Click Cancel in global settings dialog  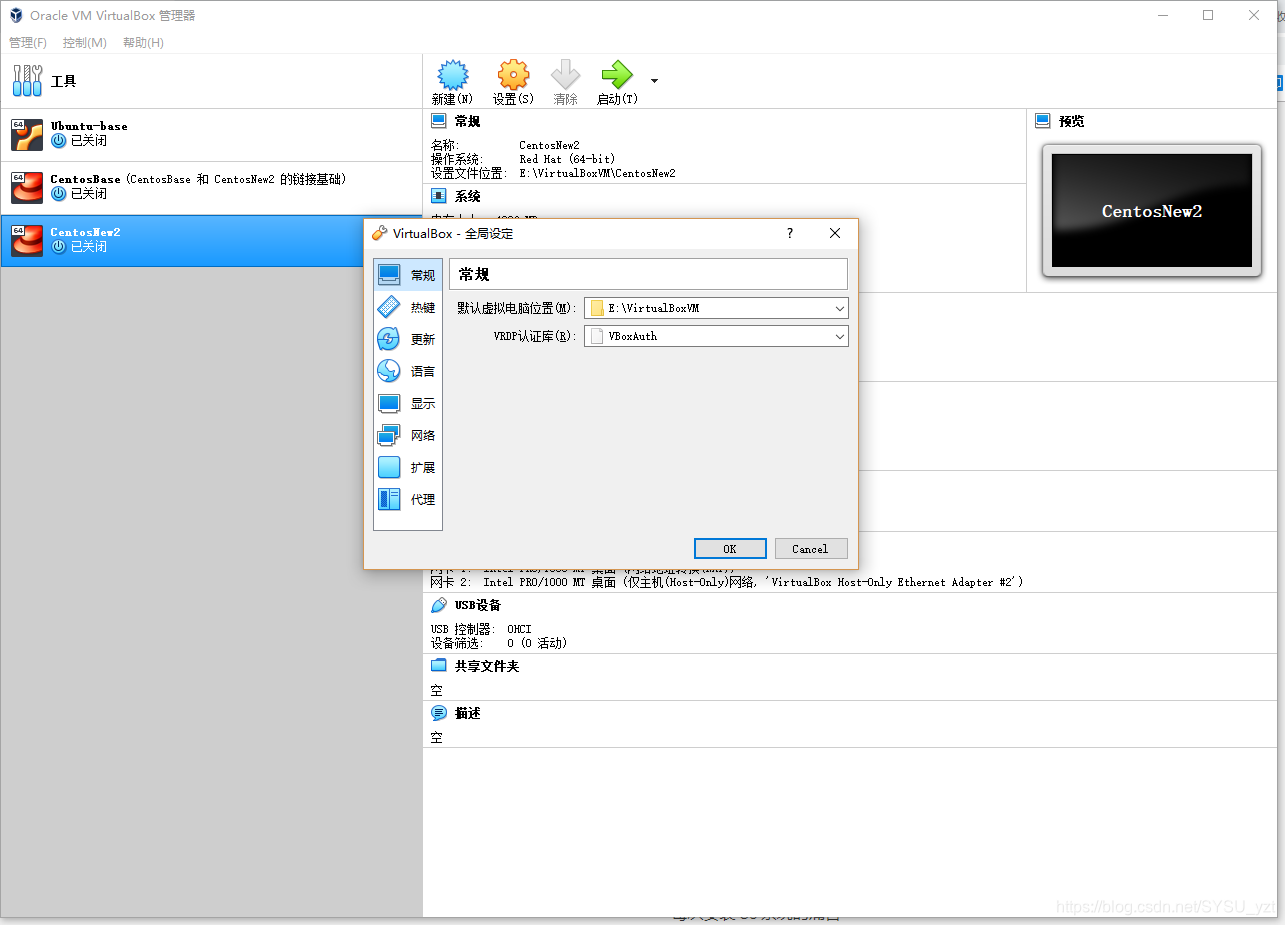[811, 549]
